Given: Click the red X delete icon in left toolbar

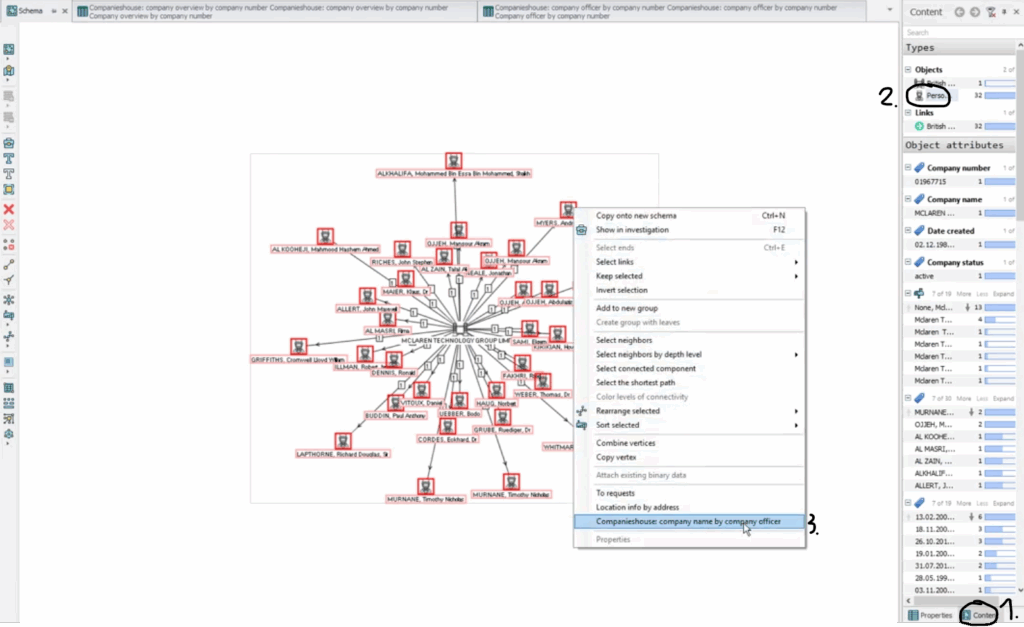Looking at the screenshot, I should click(8, 209).
